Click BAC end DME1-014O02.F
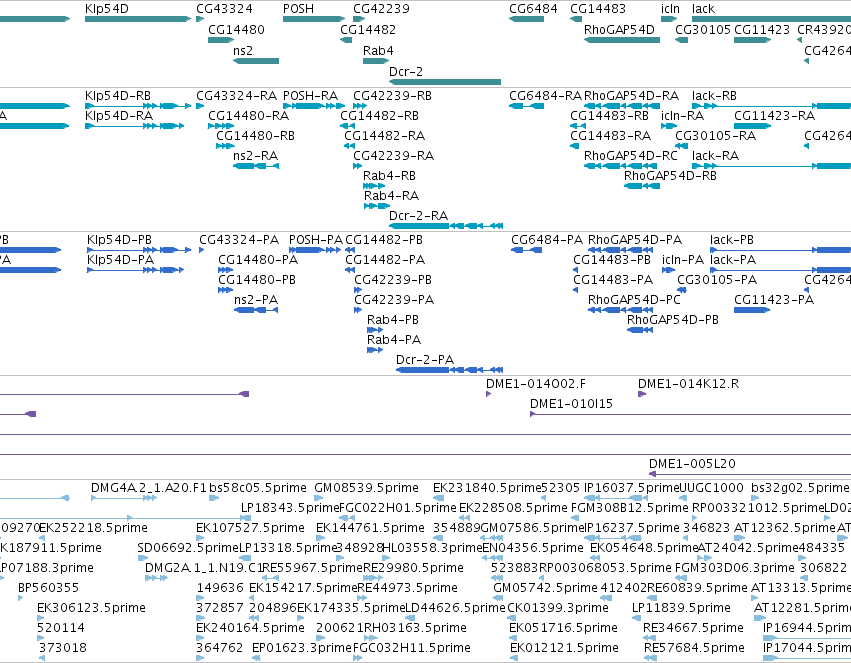This screenshot has width=851, height=663. click(536, 384)
